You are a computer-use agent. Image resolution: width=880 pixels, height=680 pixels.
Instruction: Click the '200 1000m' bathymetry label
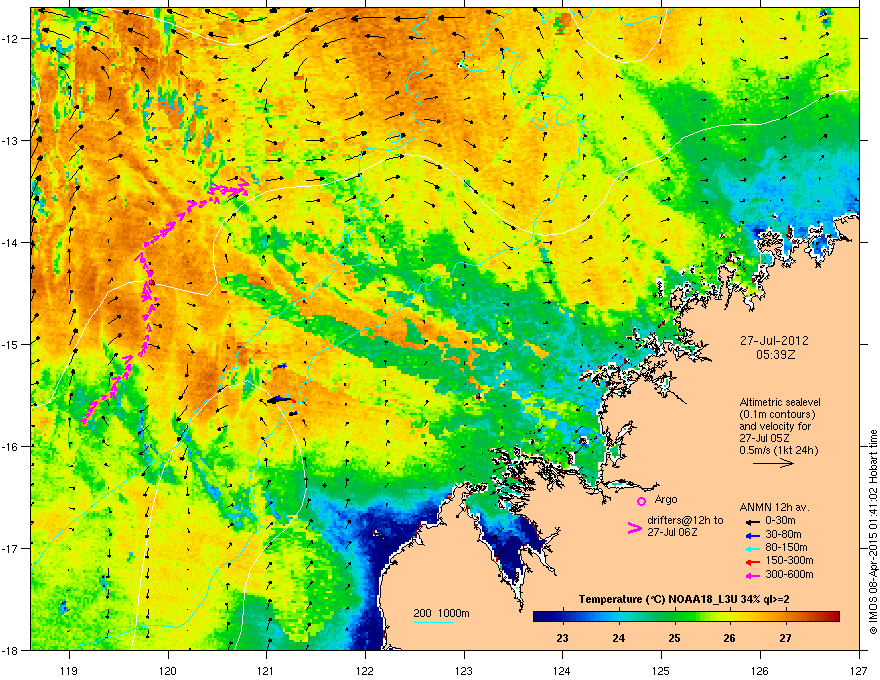[441, 613]
